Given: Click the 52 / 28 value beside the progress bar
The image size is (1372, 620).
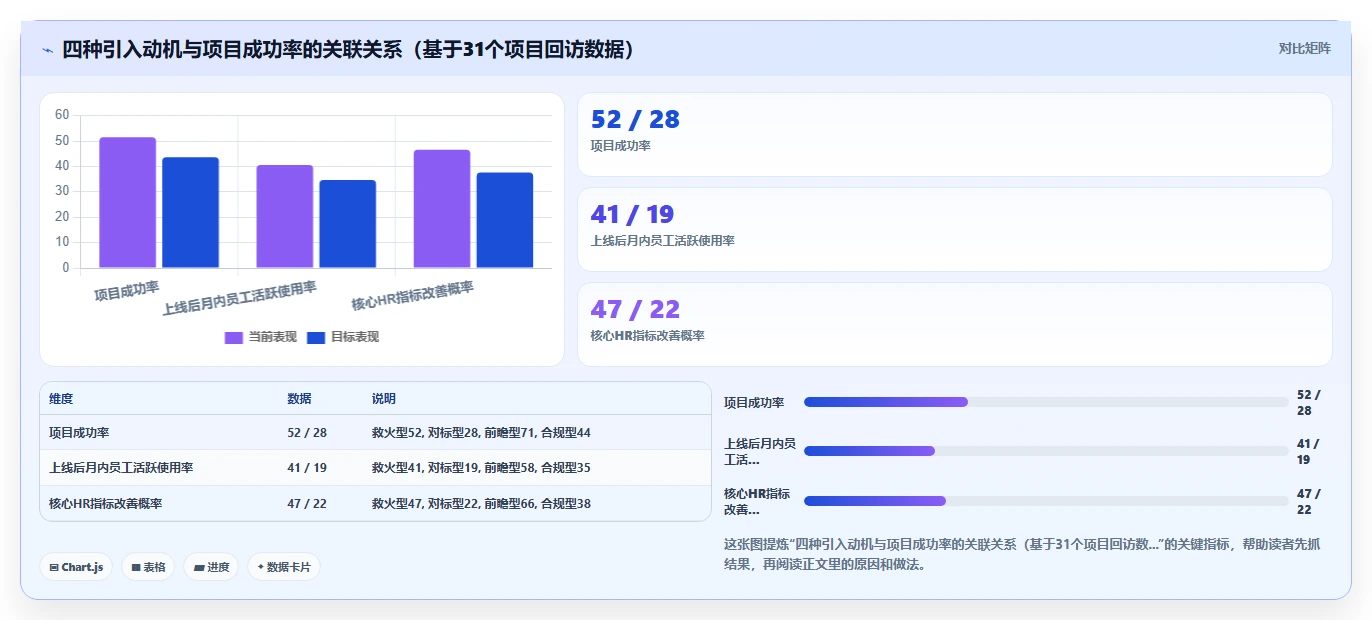Looking at the screenshot, I should [1308, 403].
